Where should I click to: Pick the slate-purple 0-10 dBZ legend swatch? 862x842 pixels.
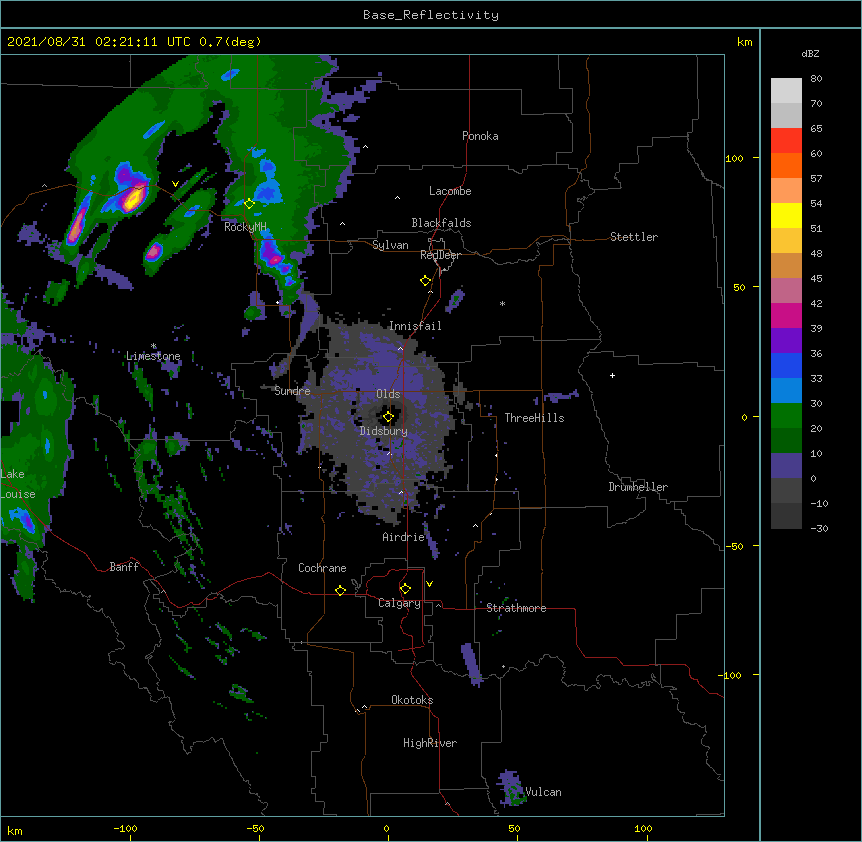tap(786, 466)
